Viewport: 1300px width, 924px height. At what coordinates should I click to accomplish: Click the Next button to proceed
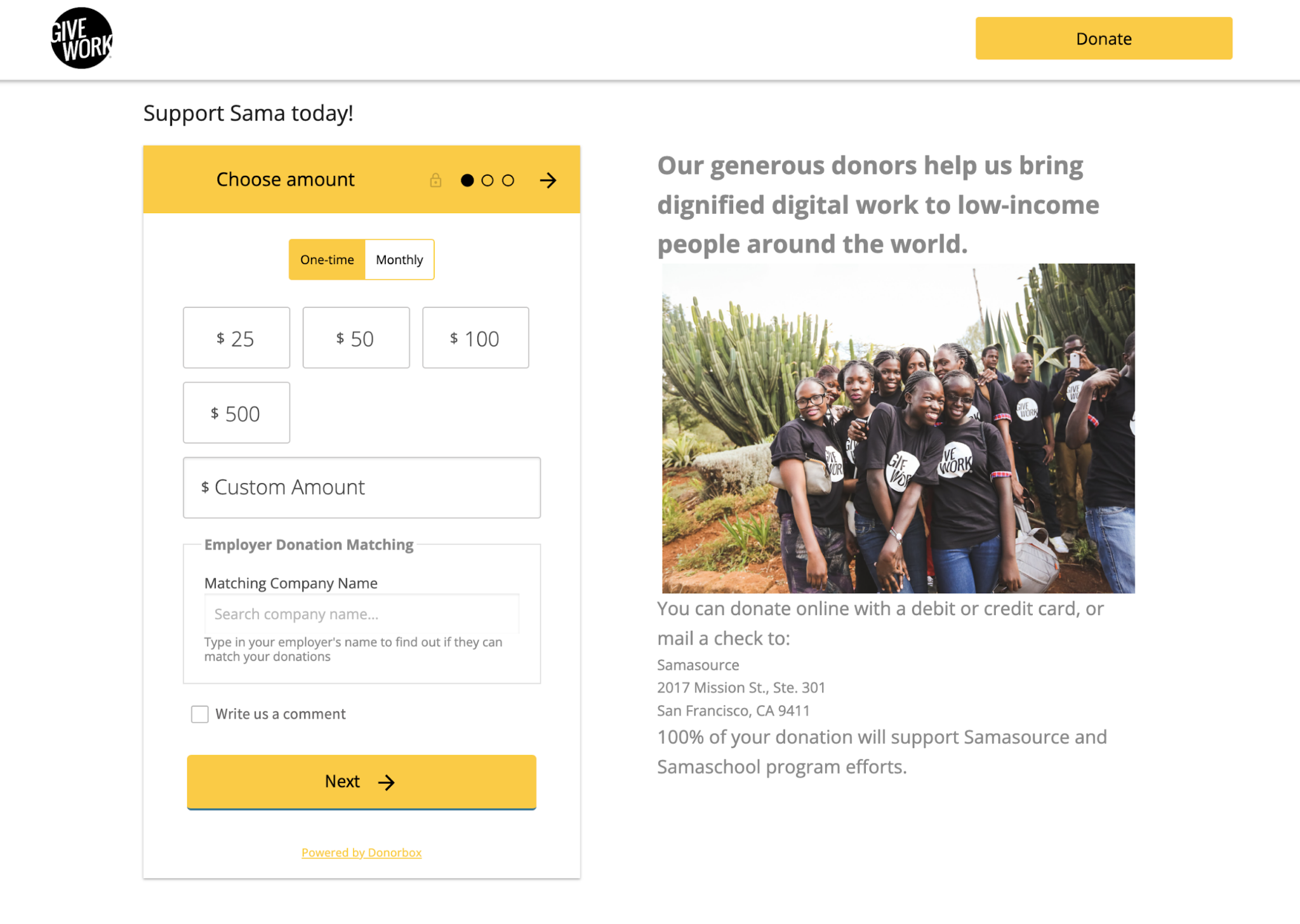click(x=362, y=780)
